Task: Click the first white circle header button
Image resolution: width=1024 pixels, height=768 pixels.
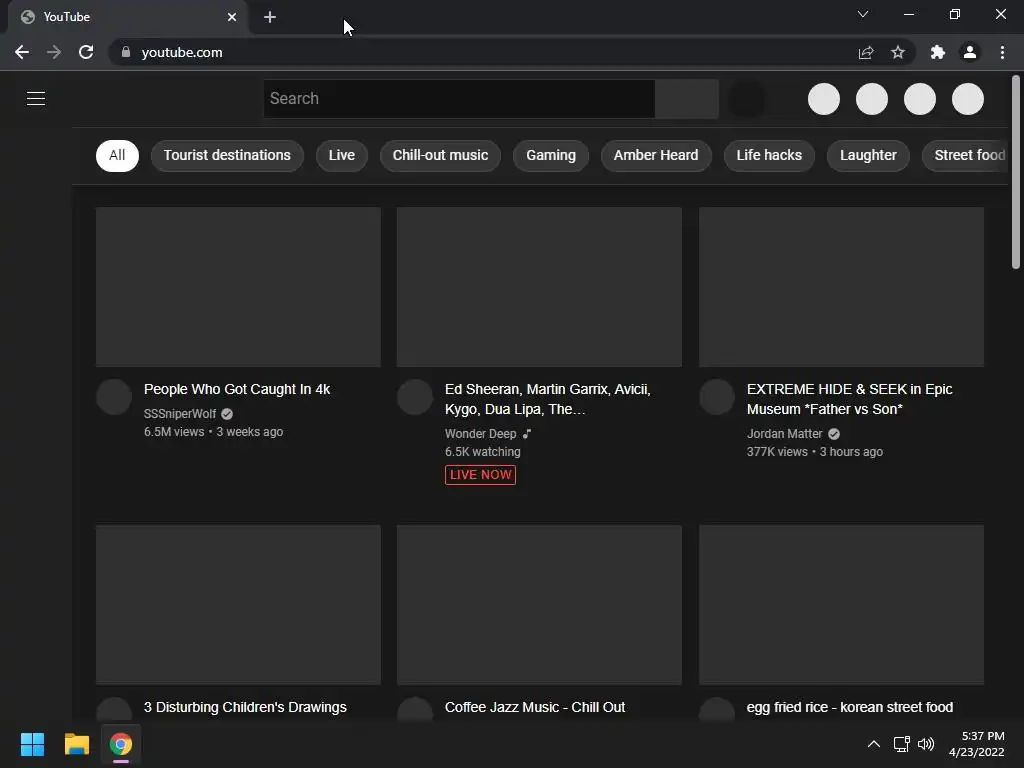Action: click(824, 99)
